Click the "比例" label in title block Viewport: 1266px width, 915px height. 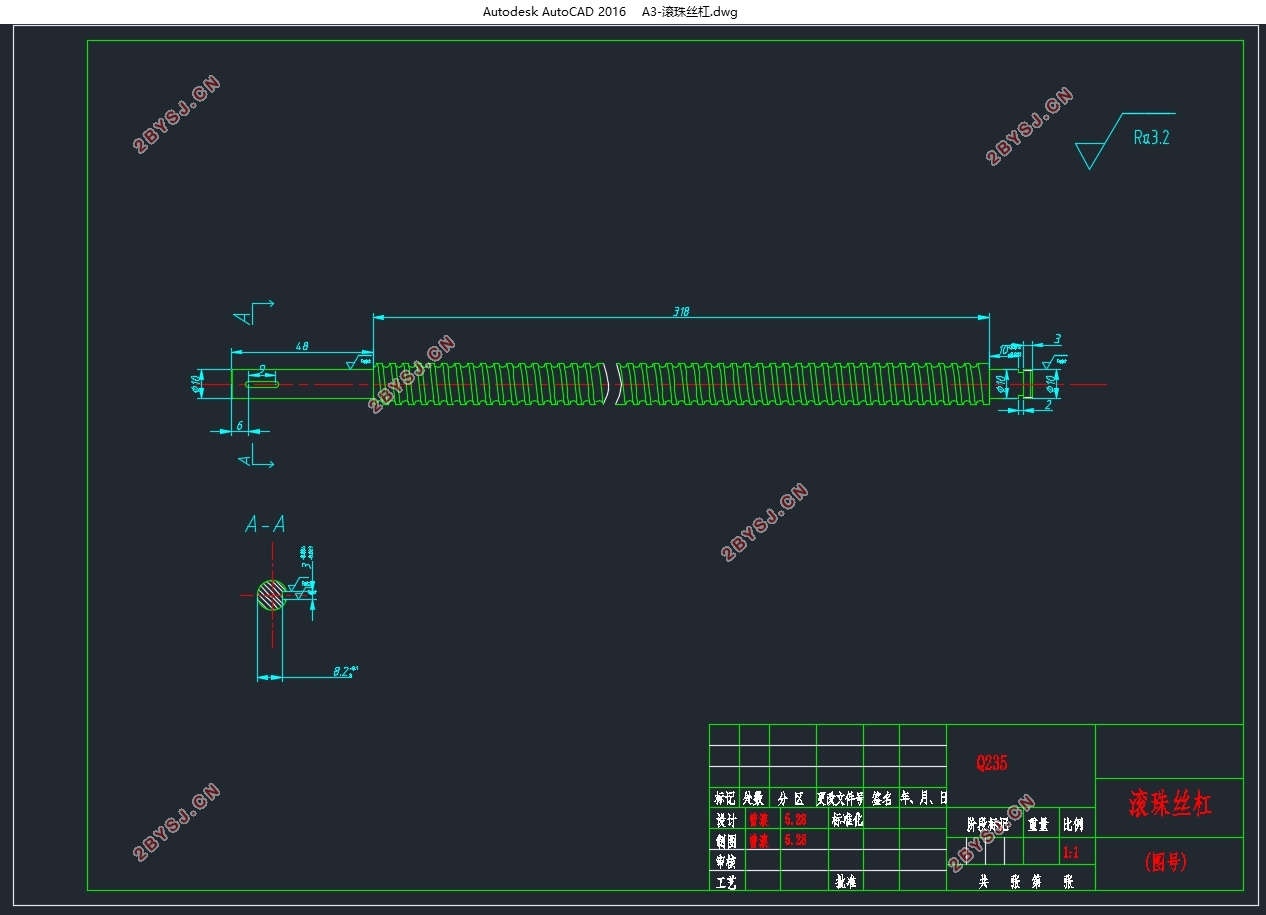(1072, 826)
